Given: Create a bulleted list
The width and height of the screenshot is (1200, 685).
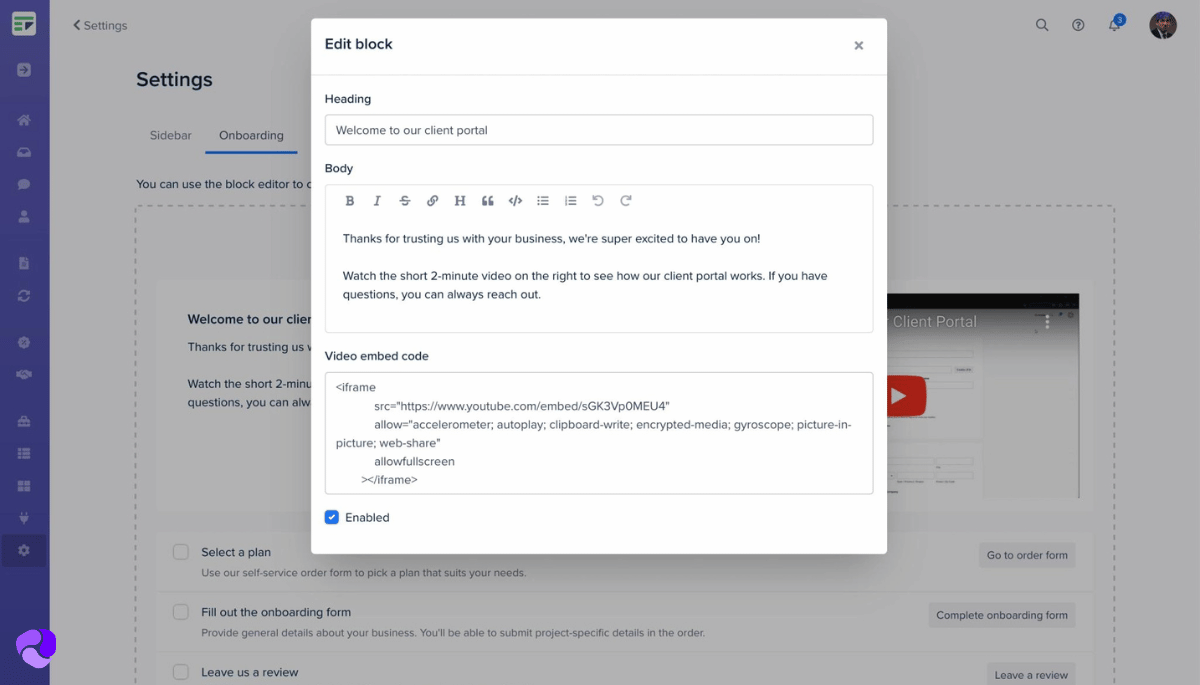Looking at the screenshot, I should [x=542, y=200].
